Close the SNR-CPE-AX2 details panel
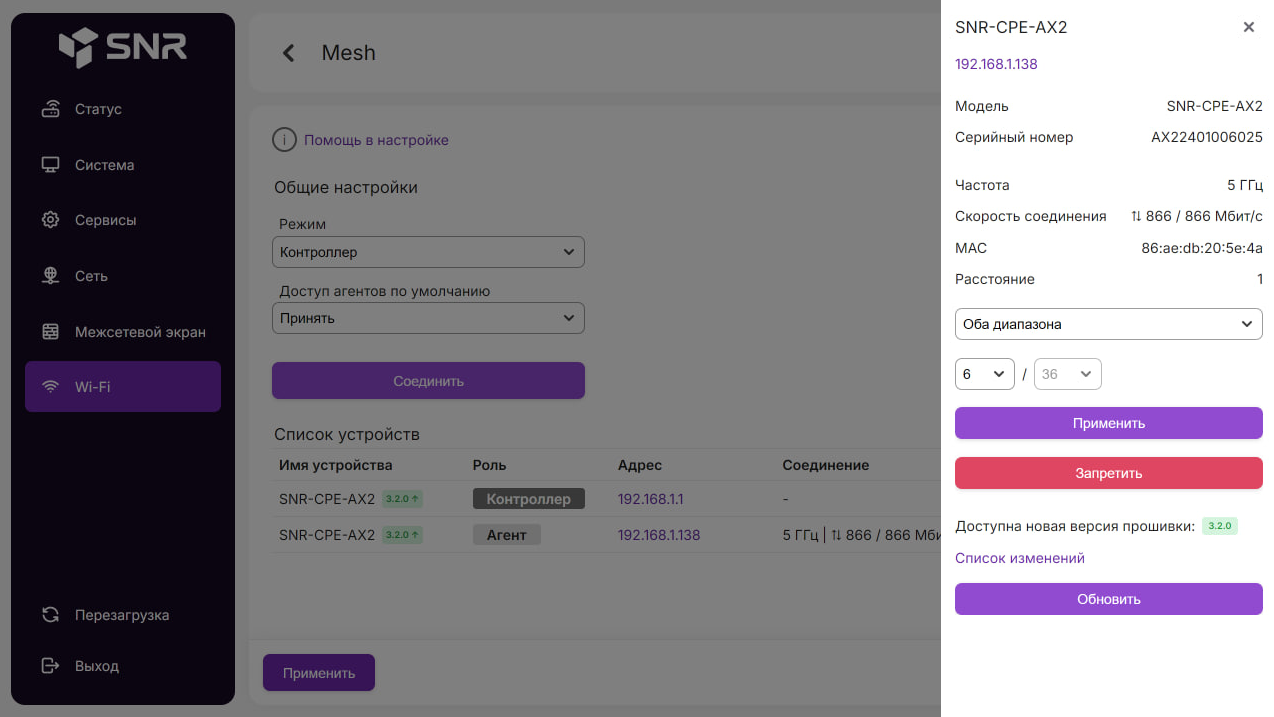 1248,27
